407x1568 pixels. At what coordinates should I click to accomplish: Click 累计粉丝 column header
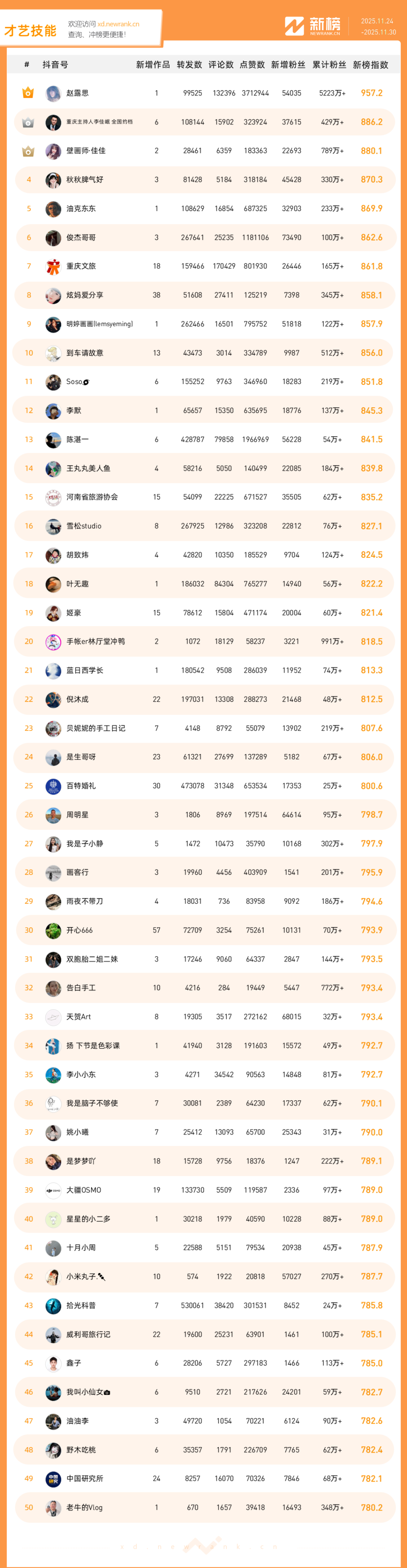point(329,65)
